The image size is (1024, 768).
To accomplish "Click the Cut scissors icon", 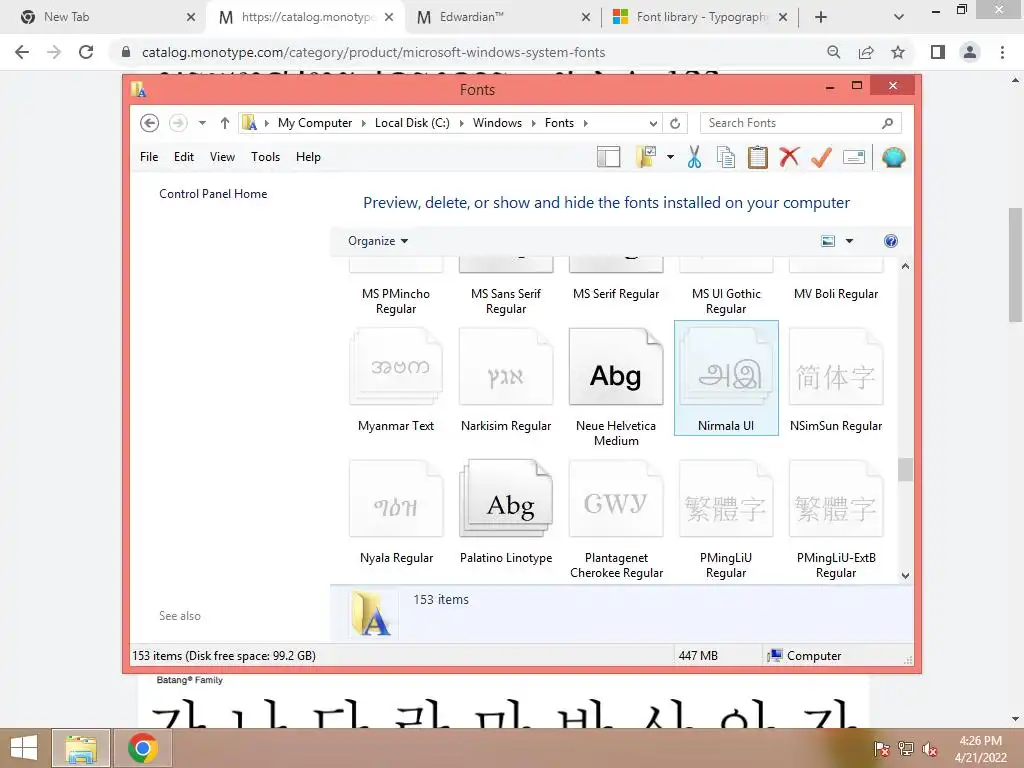I will tap(694, 157).
